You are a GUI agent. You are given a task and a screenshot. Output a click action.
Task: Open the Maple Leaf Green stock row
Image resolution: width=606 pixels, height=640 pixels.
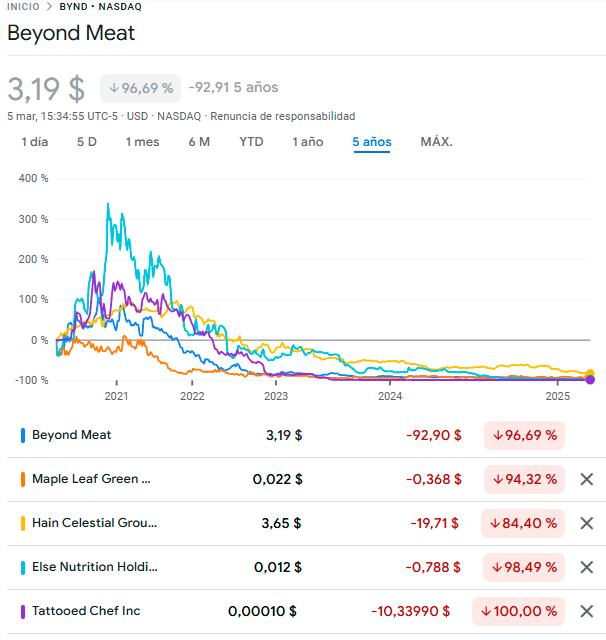tap(92, 479)
